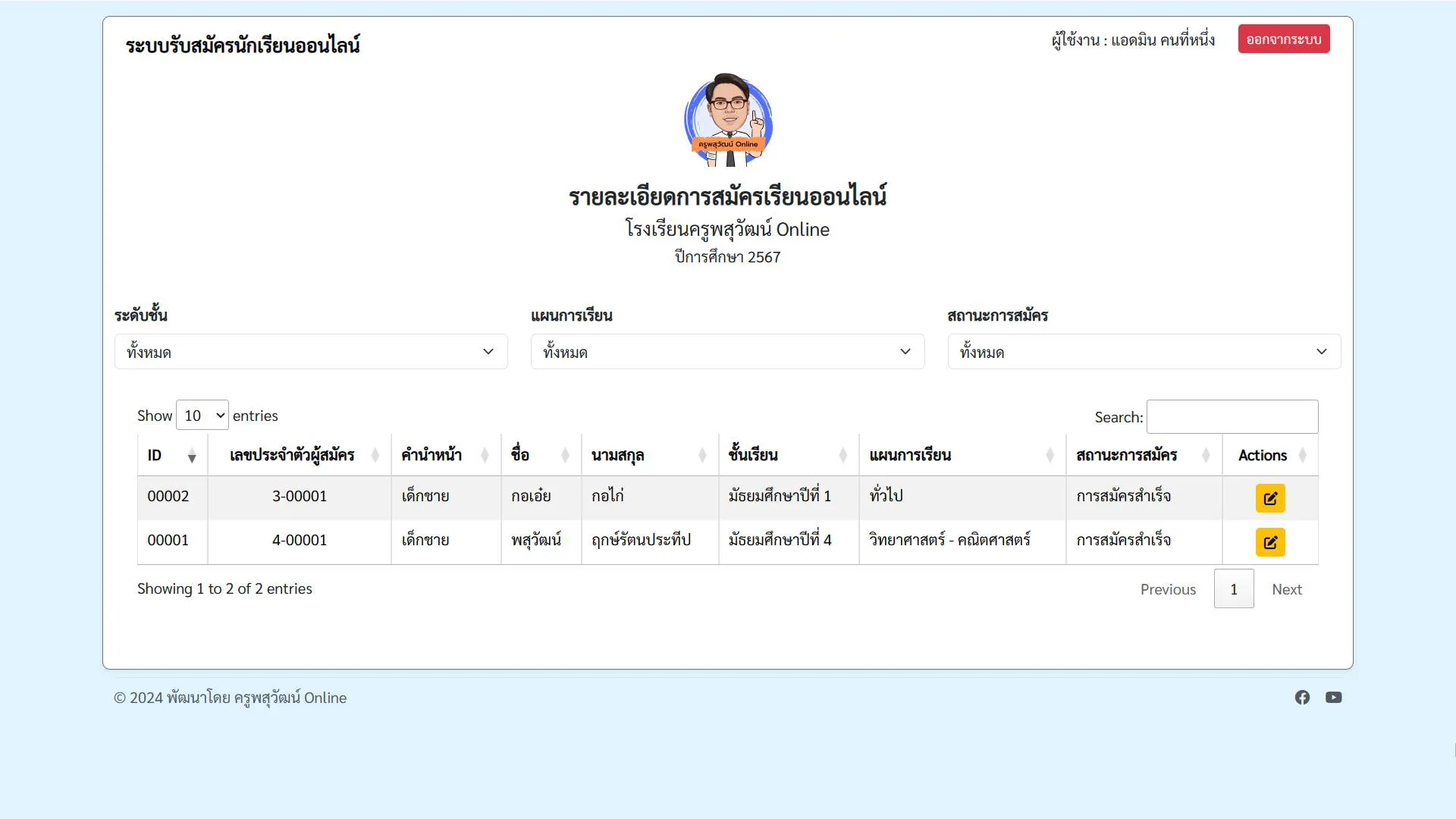Screen dimensions: 1456x819
Task: Open the ระดับชั้น dropdown
Action: tap(311, 352)
